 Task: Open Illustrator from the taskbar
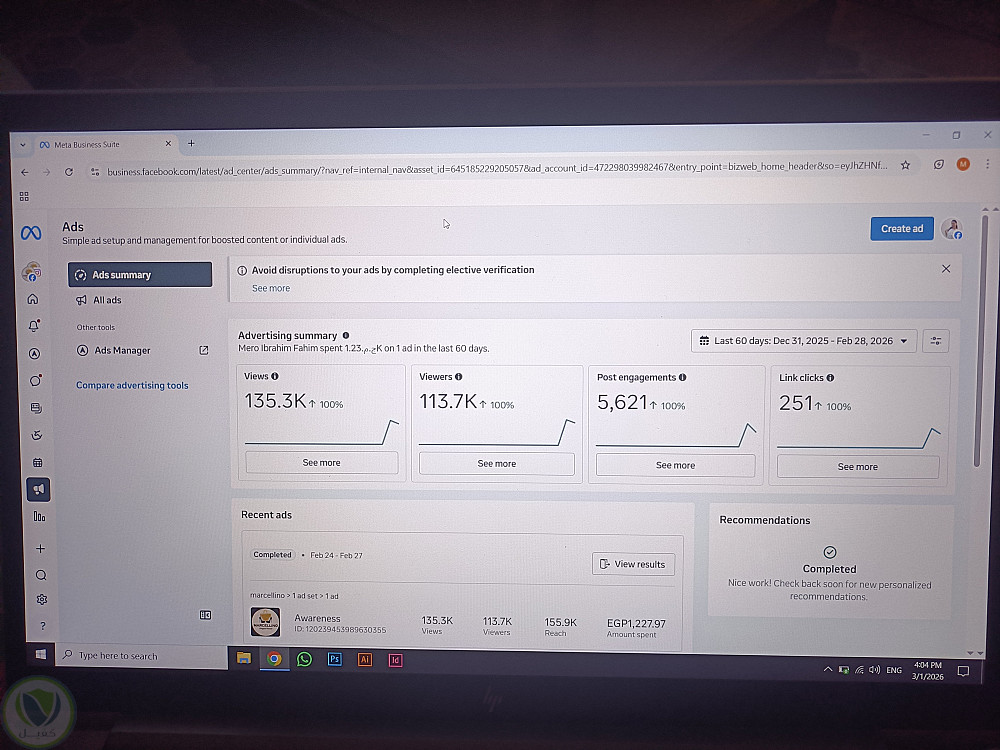coord(365,659)
